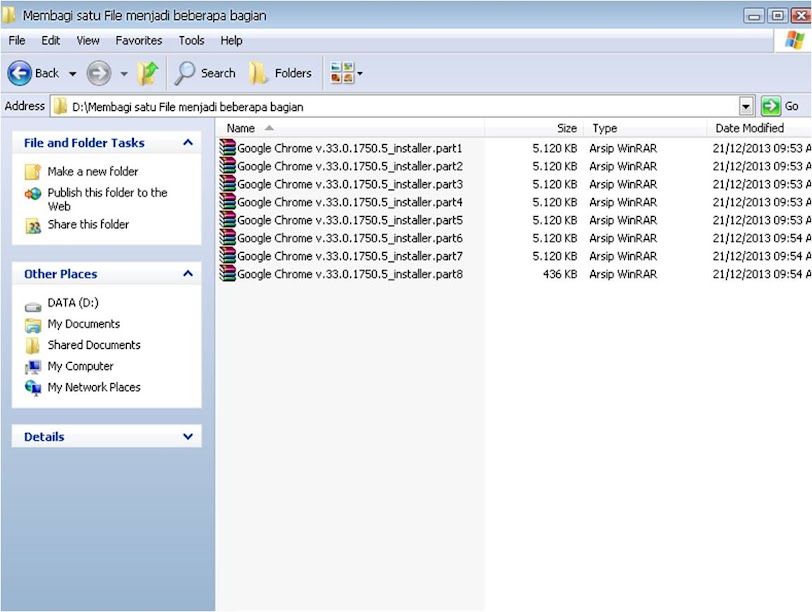Select file name ending installer.part3
812x612 pixels.
click(x=350, y=184)
